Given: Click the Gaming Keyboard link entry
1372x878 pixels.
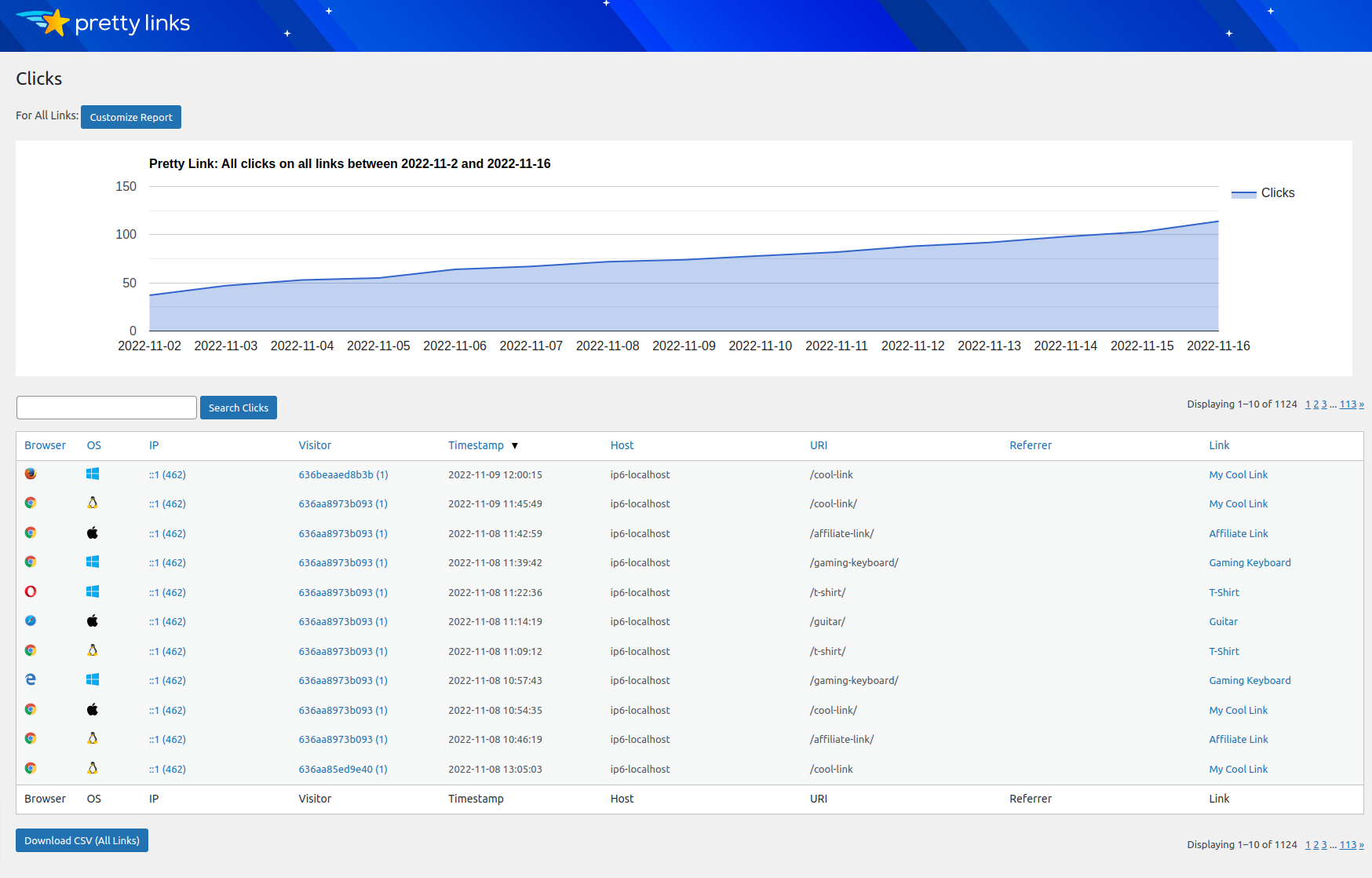Looking at the screenshot, I should (x=1250, y=562).
